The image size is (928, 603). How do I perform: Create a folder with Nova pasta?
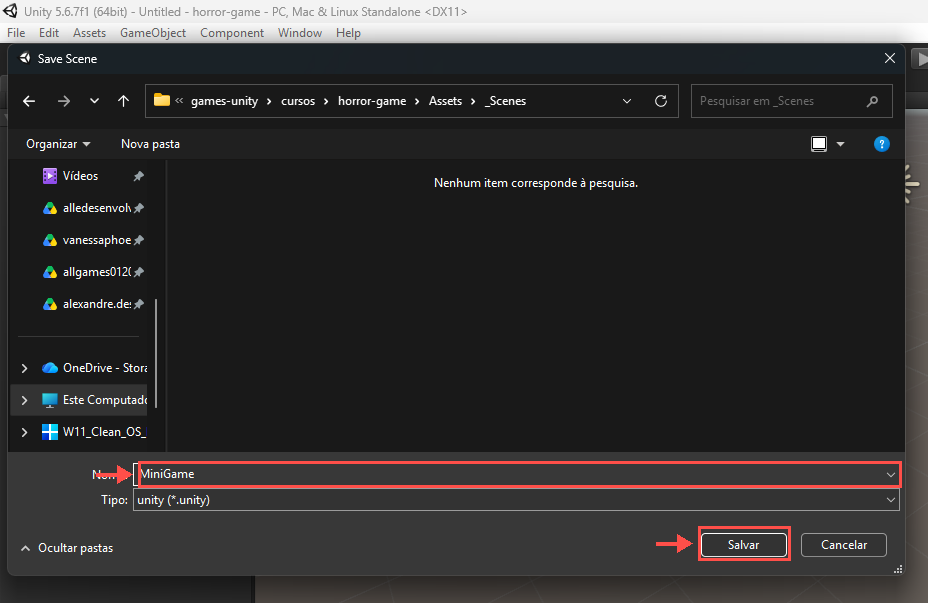pyautogui.click(x=150, y=144)
